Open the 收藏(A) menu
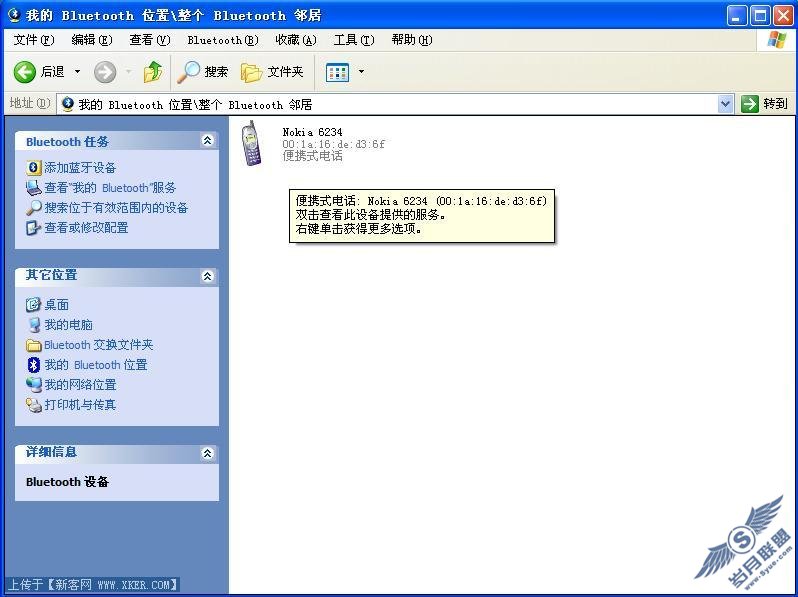798x597 pixels. (x=296, y=40)
